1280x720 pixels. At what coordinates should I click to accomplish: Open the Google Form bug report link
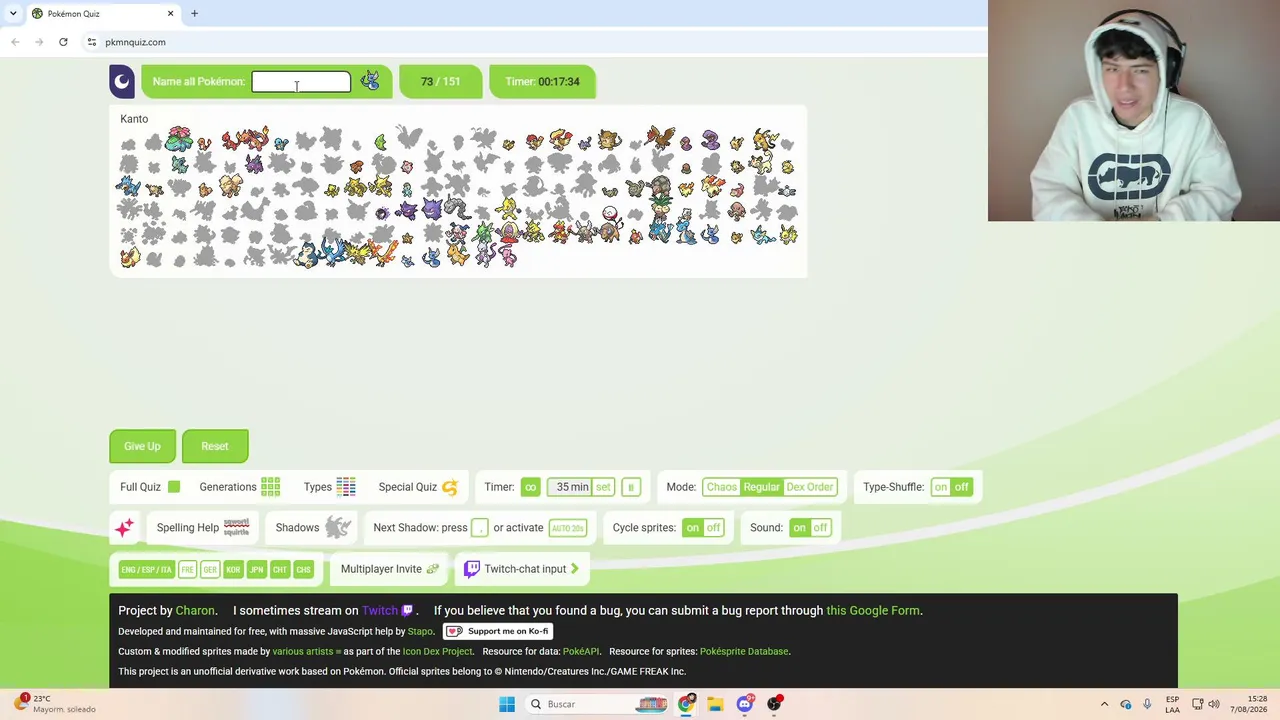coord(872,611)
